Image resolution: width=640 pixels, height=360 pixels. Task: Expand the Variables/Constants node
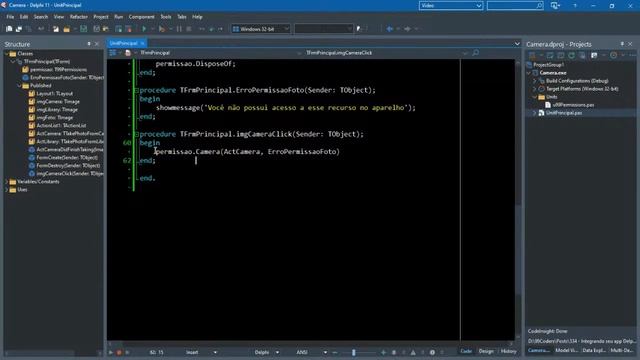(x=7, y=182)
